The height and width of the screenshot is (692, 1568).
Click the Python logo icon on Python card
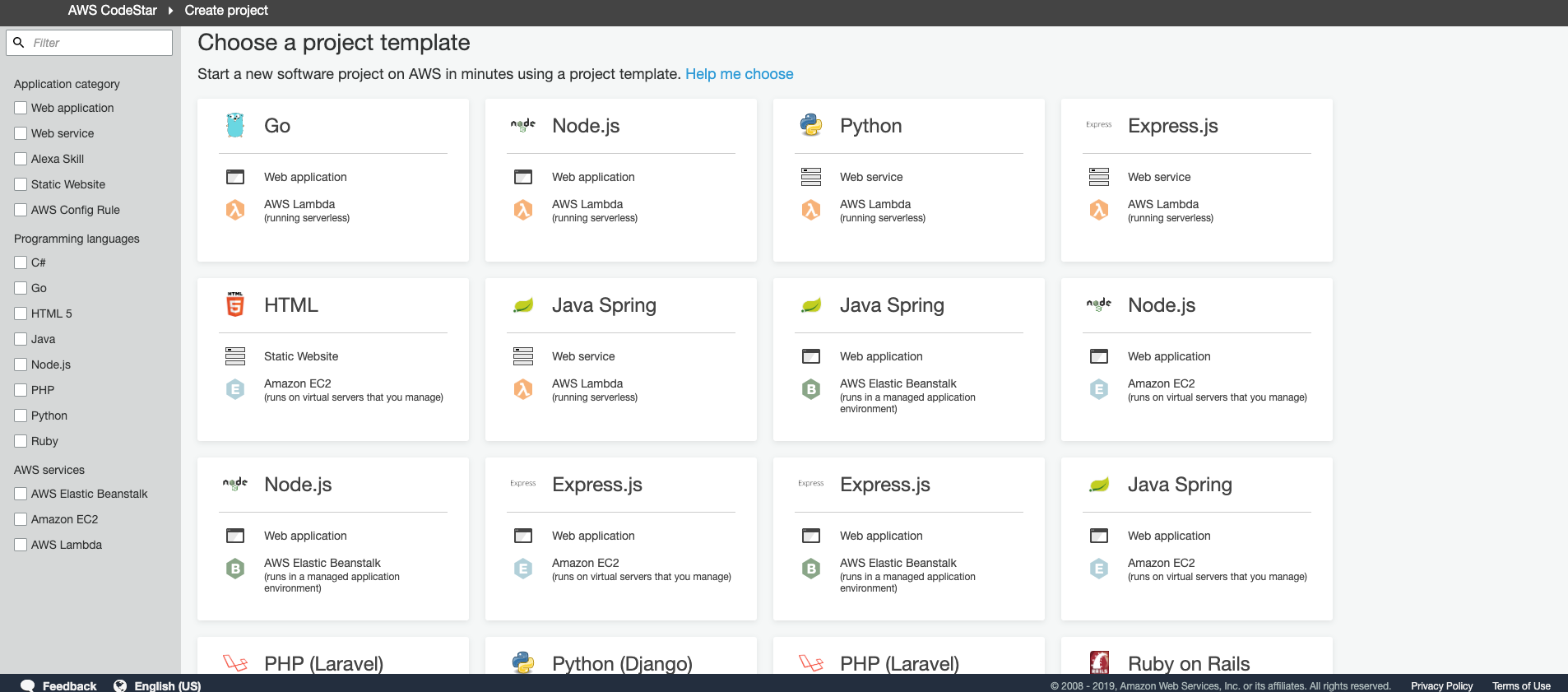pos(811,125)
